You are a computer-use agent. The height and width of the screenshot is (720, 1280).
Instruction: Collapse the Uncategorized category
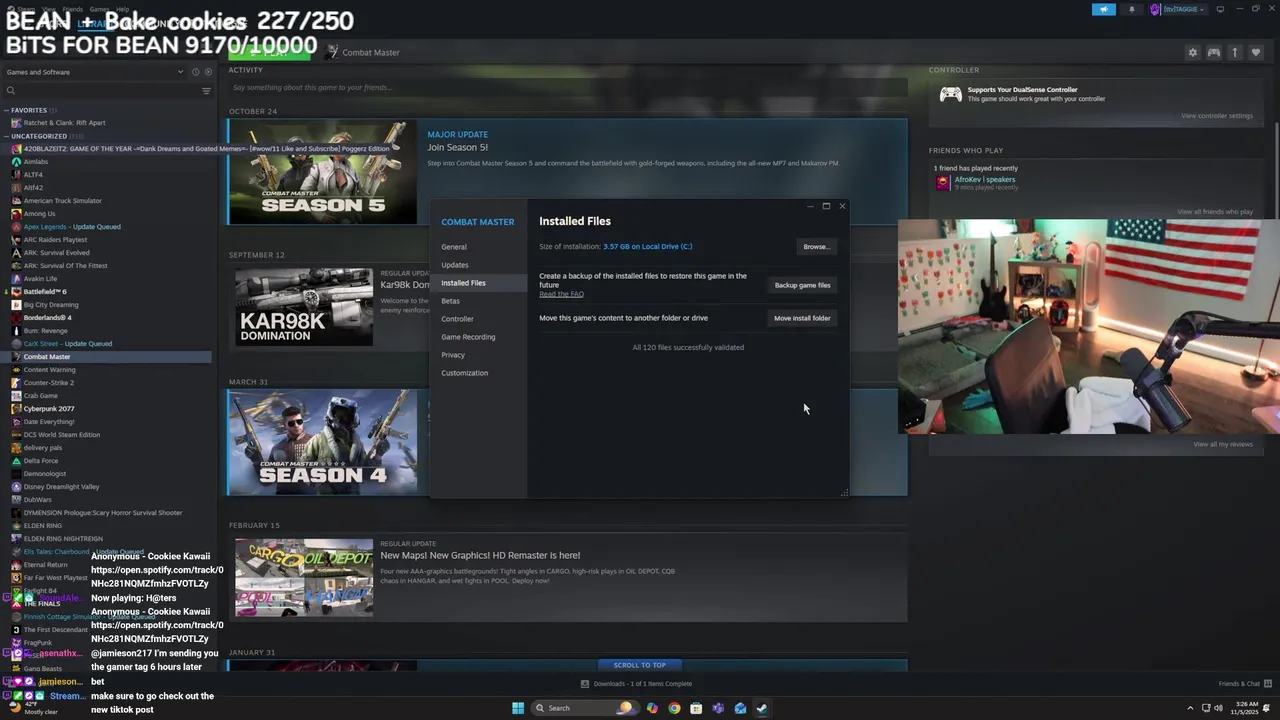(x=7, y=136)
